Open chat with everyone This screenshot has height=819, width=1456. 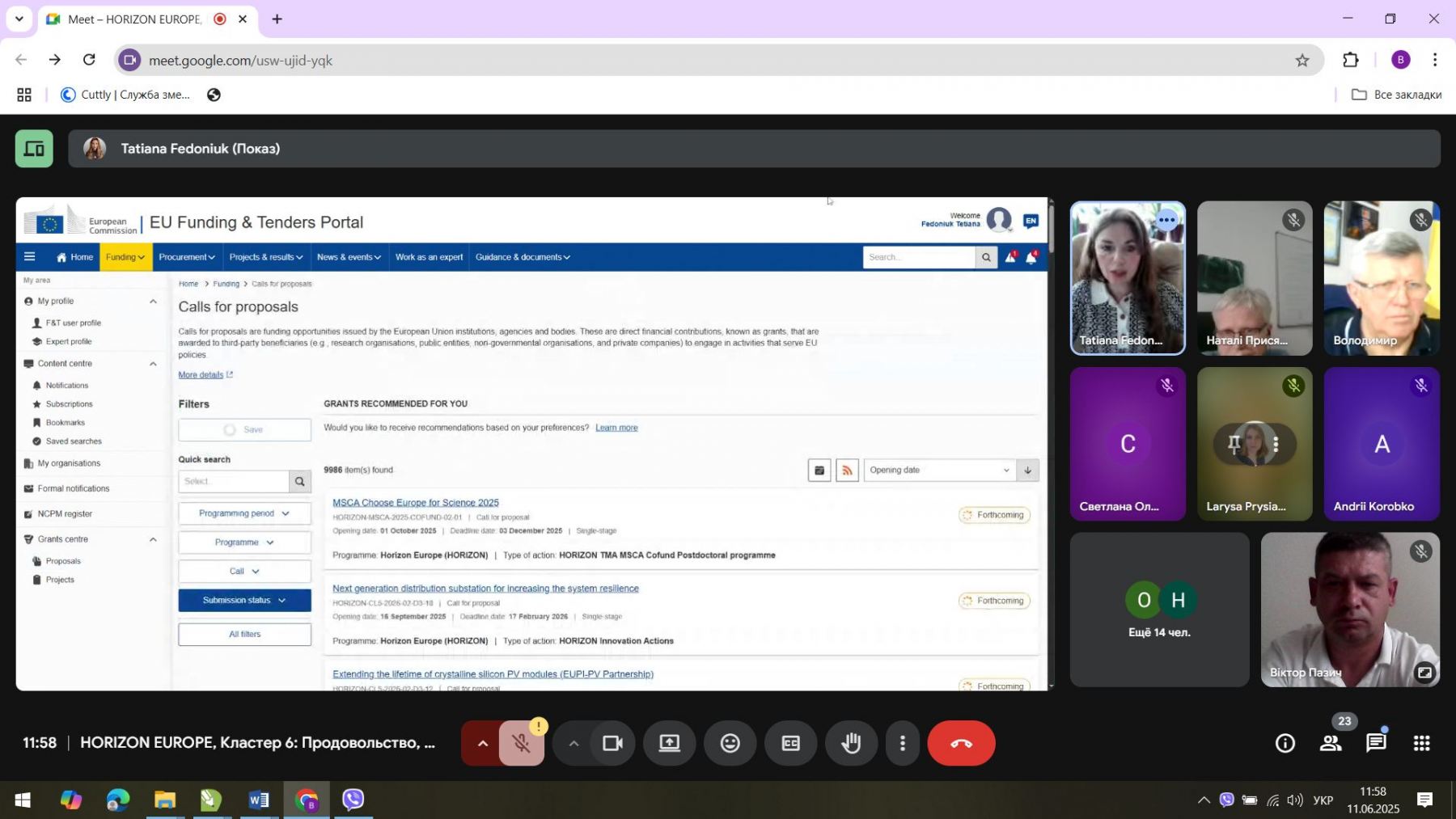1376,744
